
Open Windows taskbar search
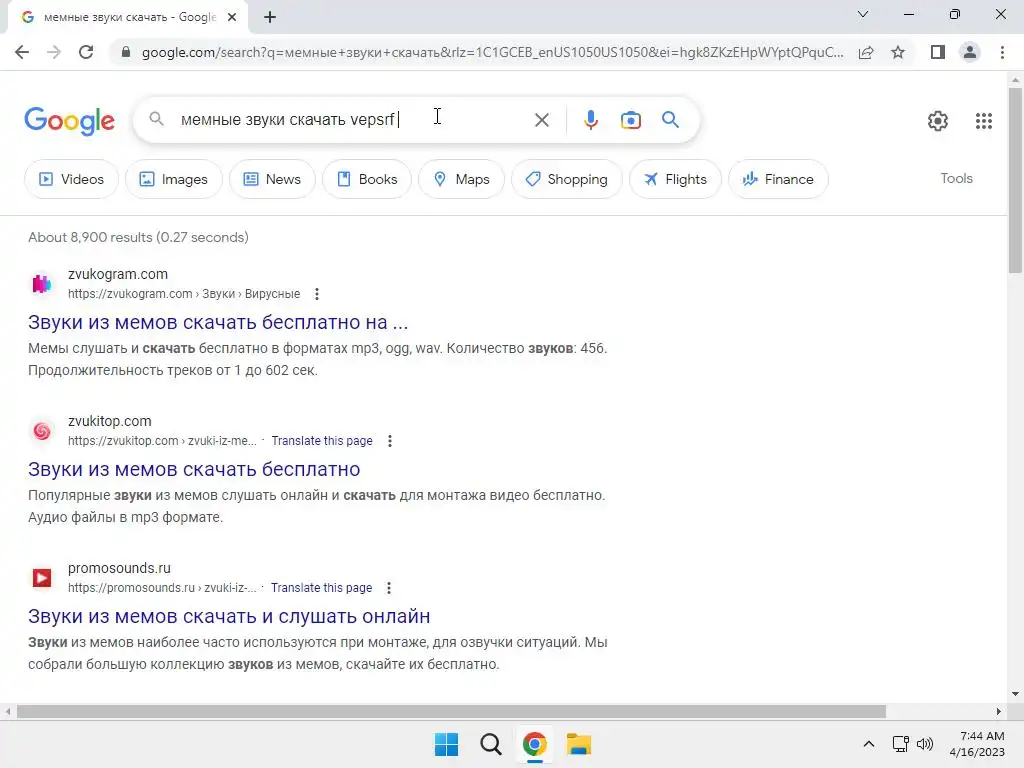coord(490,744)
